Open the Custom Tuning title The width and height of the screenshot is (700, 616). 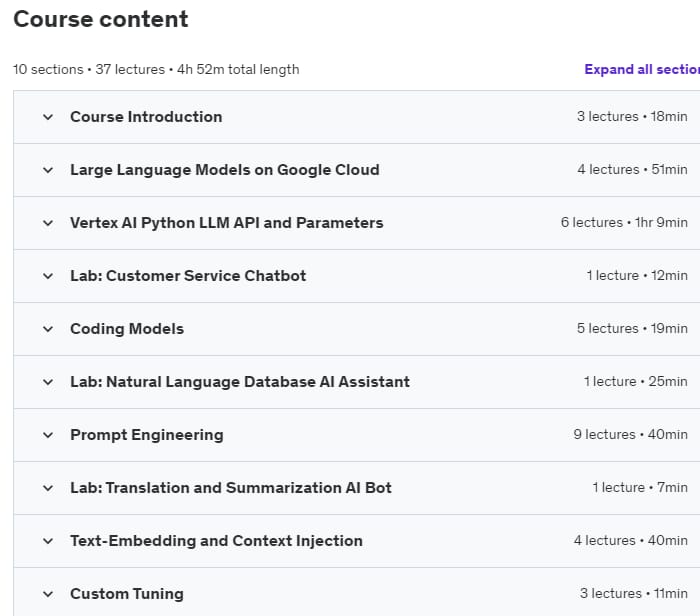(x=127, y=594)
